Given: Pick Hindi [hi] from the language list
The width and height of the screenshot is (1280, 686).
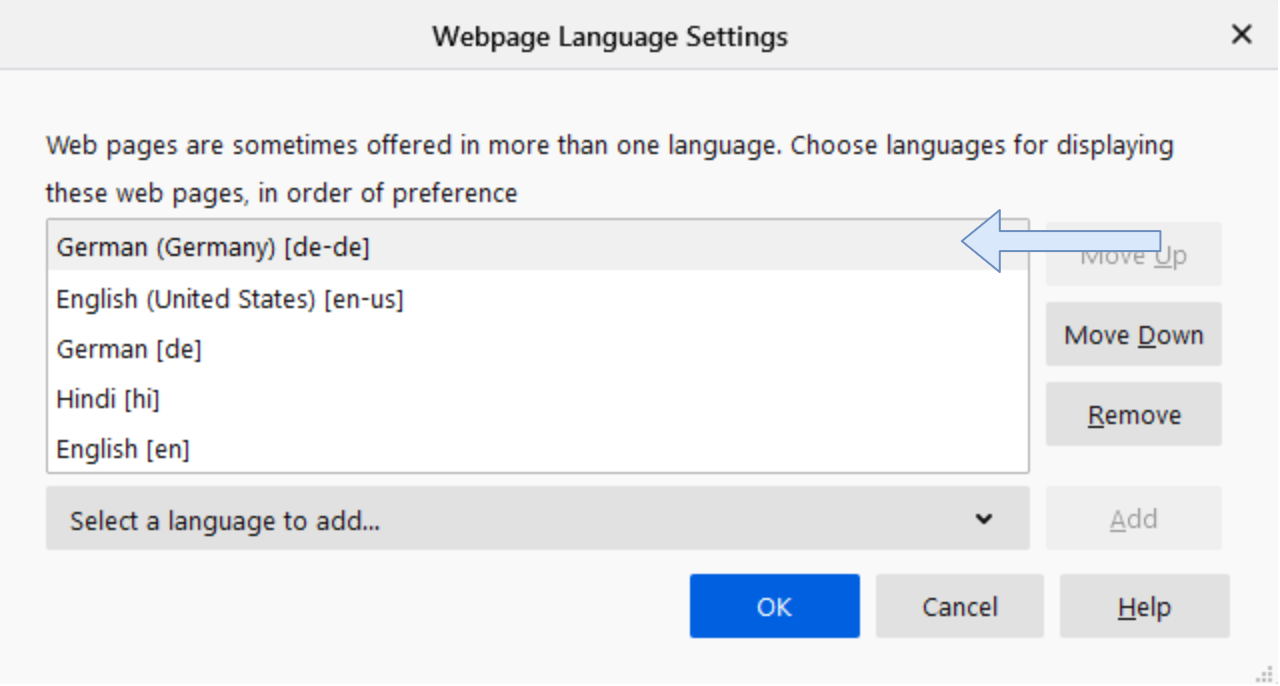Looking at the screenshot, I should click(x=108, y=399).
